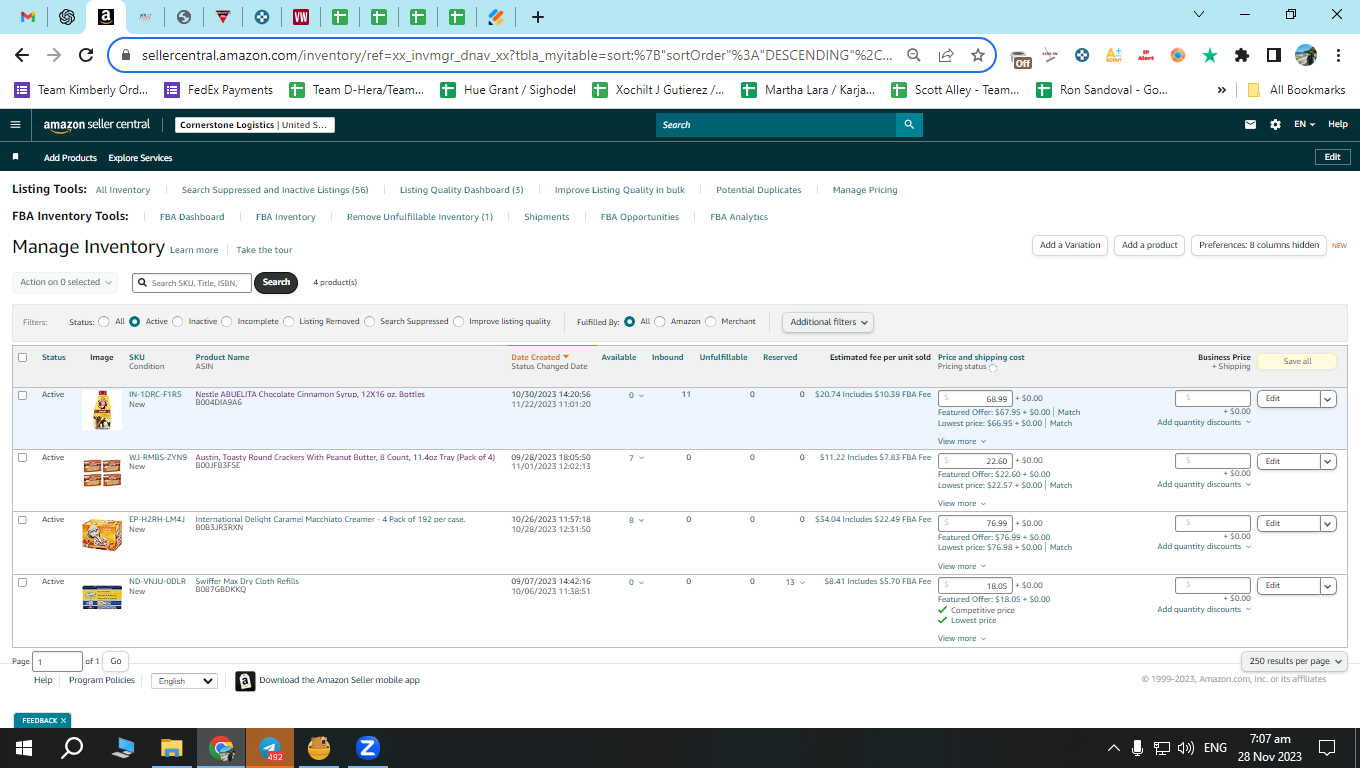Open the Windows Start menu

(24, 748)
